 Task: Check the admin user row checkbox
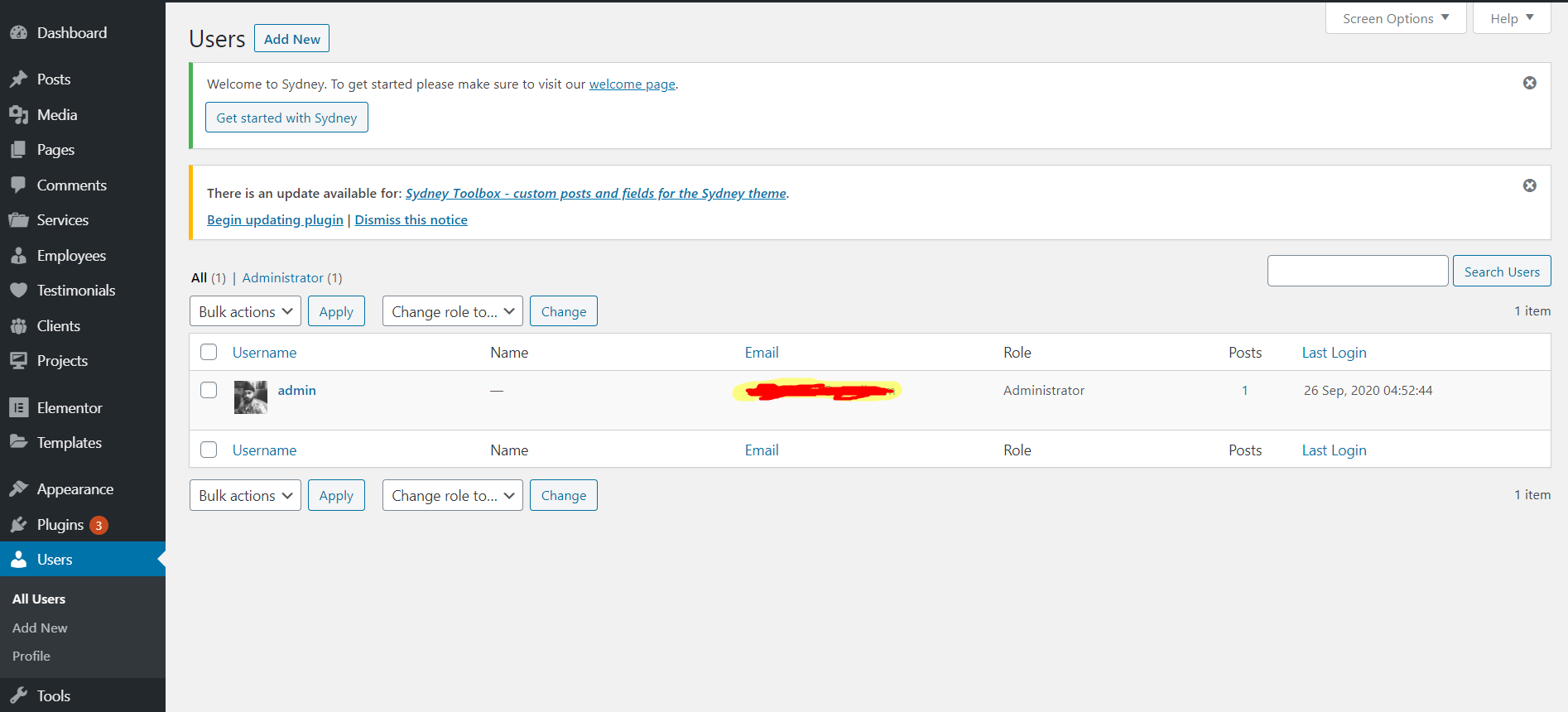coord(209,390)
